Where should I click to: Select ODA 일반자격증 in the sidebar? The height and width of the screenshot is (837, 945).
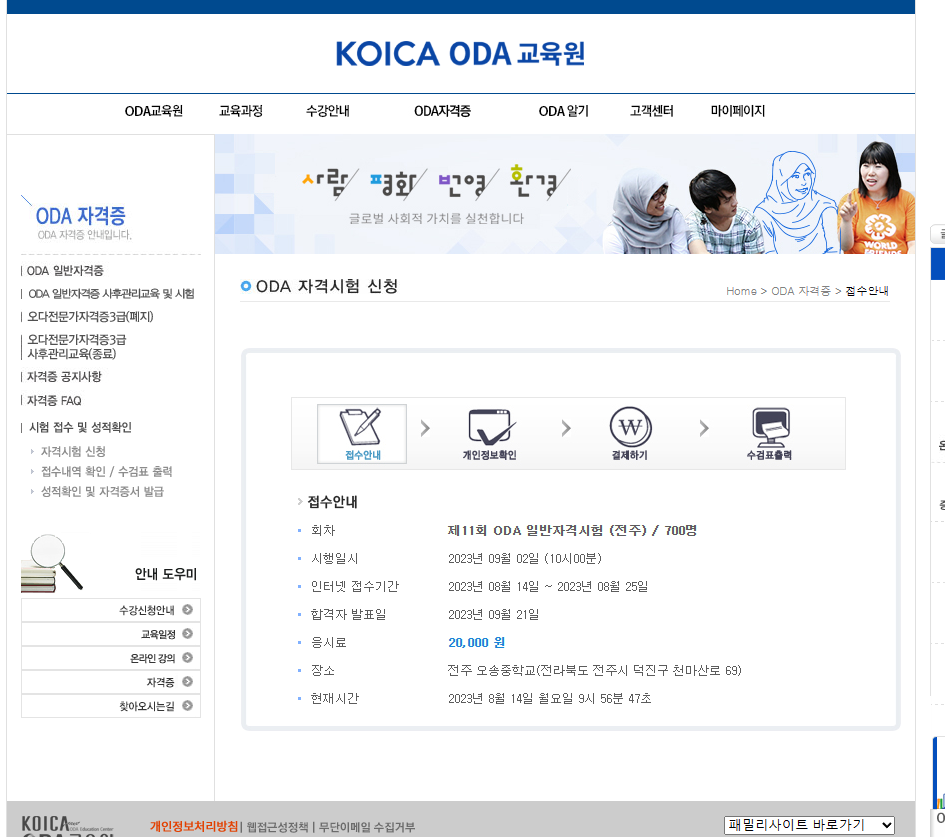[65, 271]
